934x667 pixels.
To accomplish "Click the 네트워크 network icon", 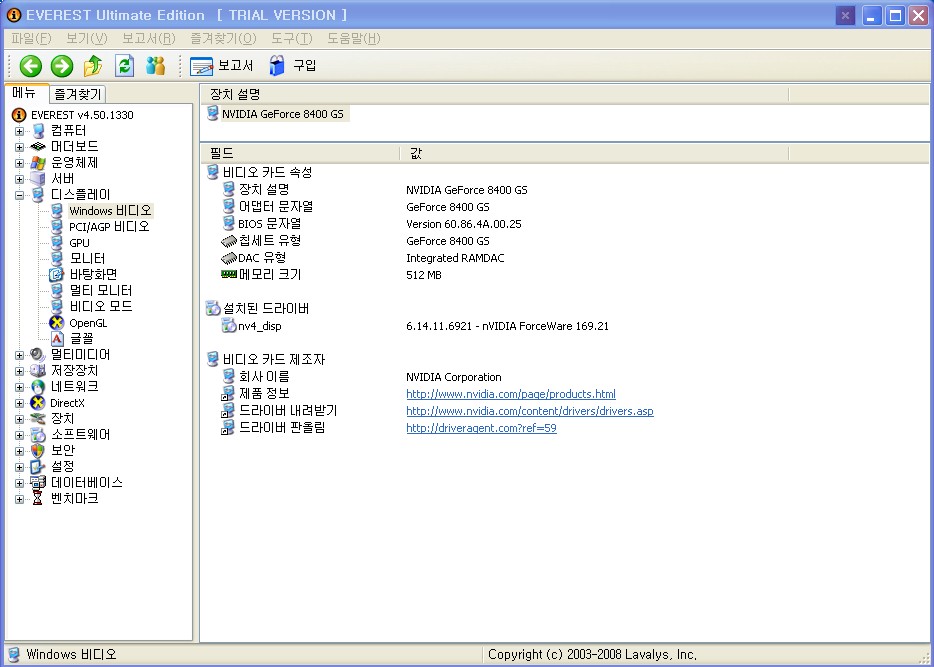I will click(38, 387).
